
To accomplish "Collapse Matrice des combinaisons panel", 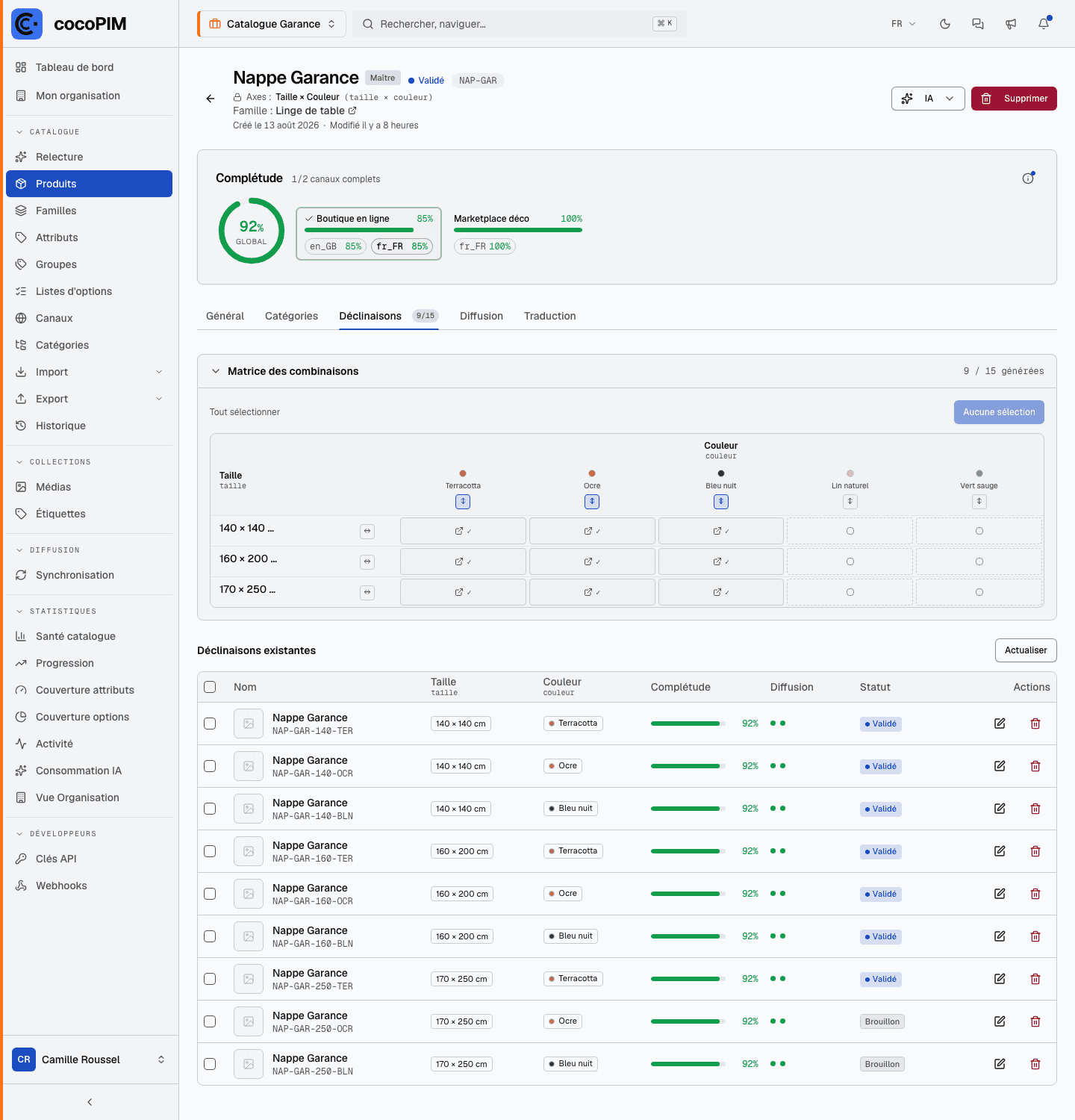I will (x=216, y=371).
